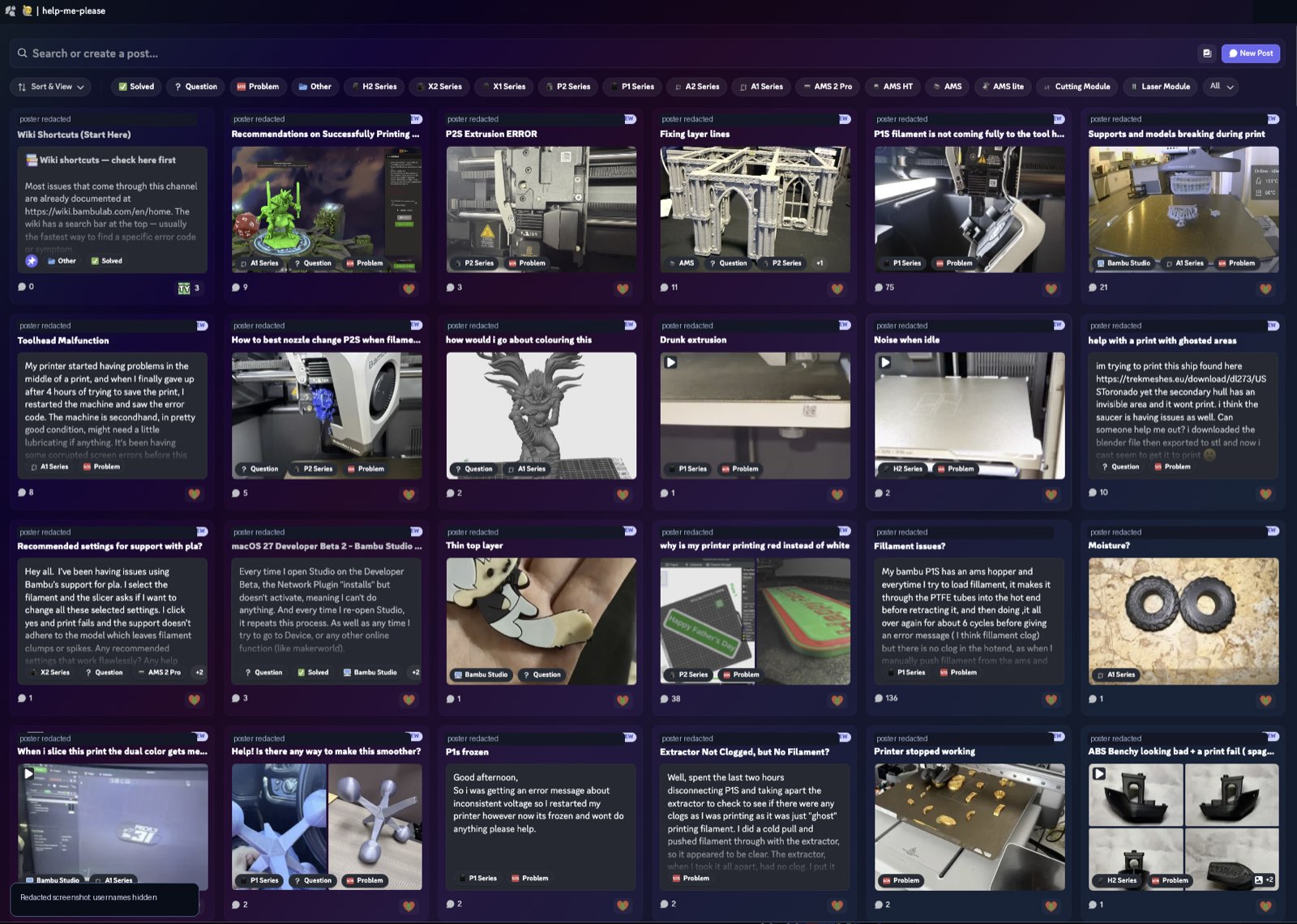Click the 136 comments icon on 'Filament issues?'

click(879, 699)
